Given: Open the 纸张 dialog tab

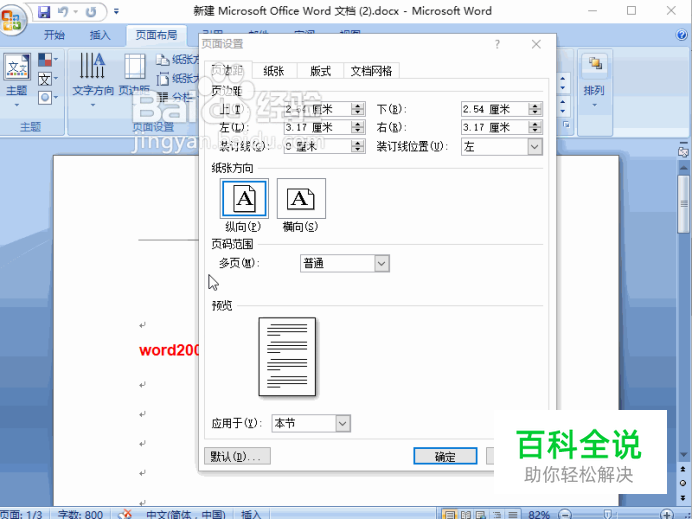Looking at the screenshot, I should [274, 71].
